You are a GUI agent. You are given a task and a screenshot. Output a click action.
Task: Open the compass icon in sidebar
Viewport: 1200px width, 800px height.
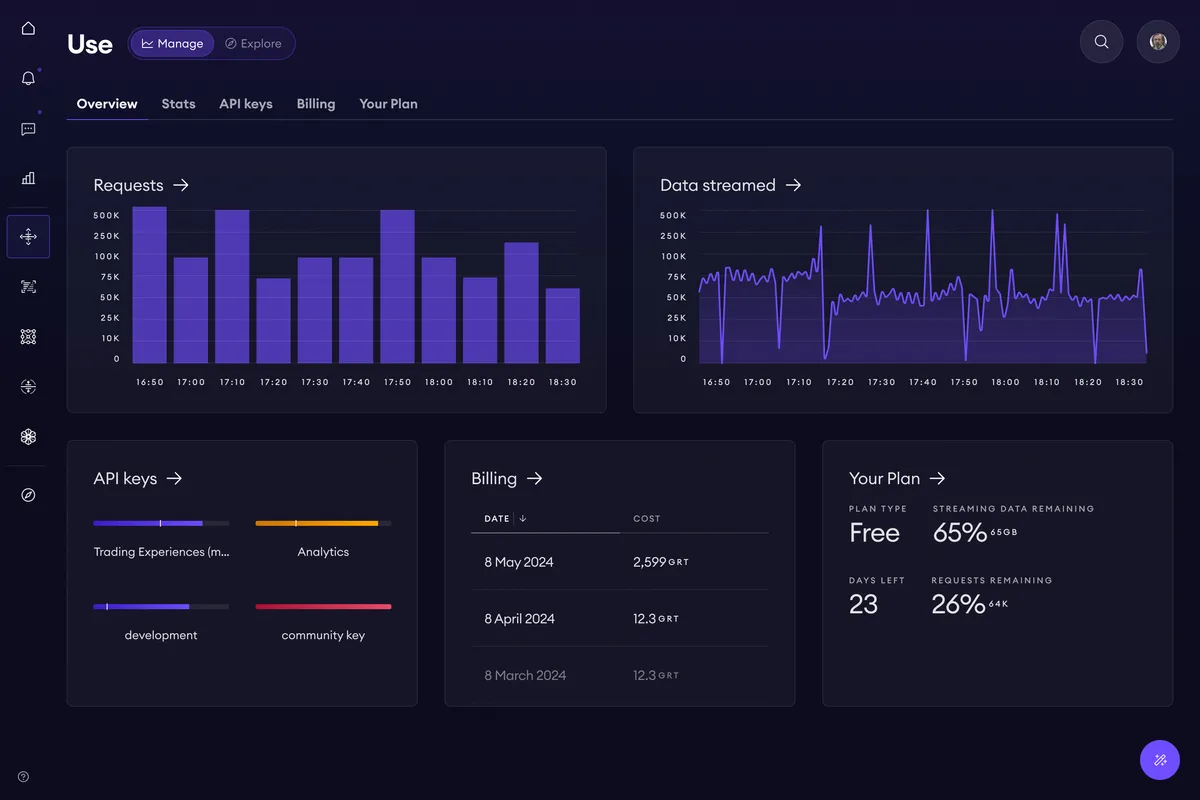[28, 495]
